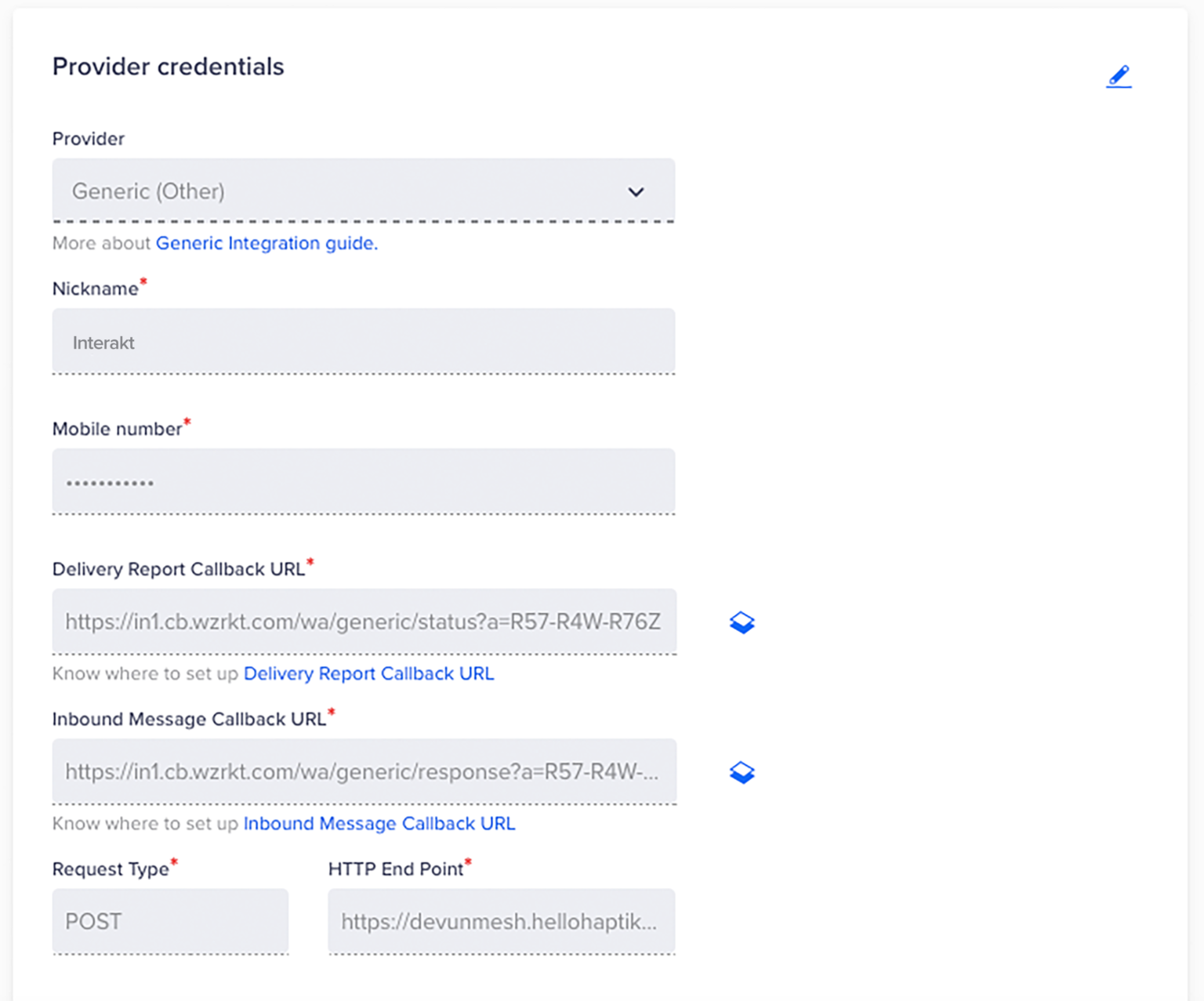
Task: Click the Inbound Message Callback URL text box
Action: [363, 771]
